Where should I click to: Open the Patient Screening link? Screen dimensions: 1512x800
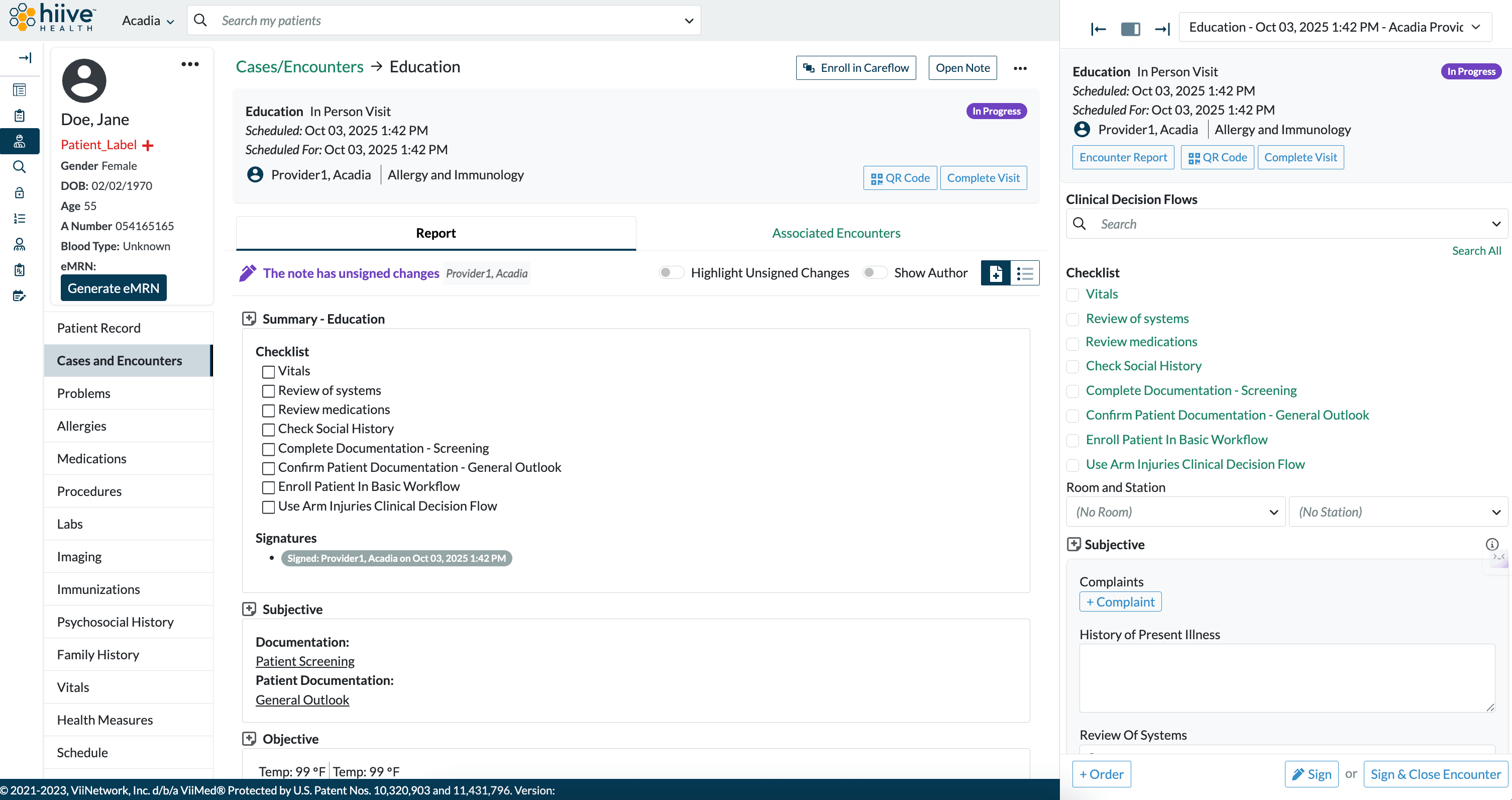[304, 661]
